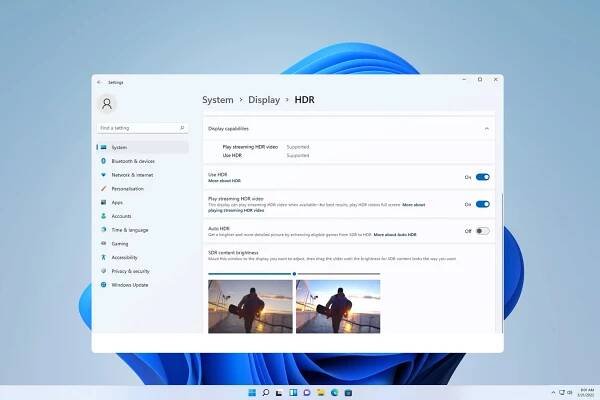
Task: Open Gaming settings
Action: coord(120,243)
